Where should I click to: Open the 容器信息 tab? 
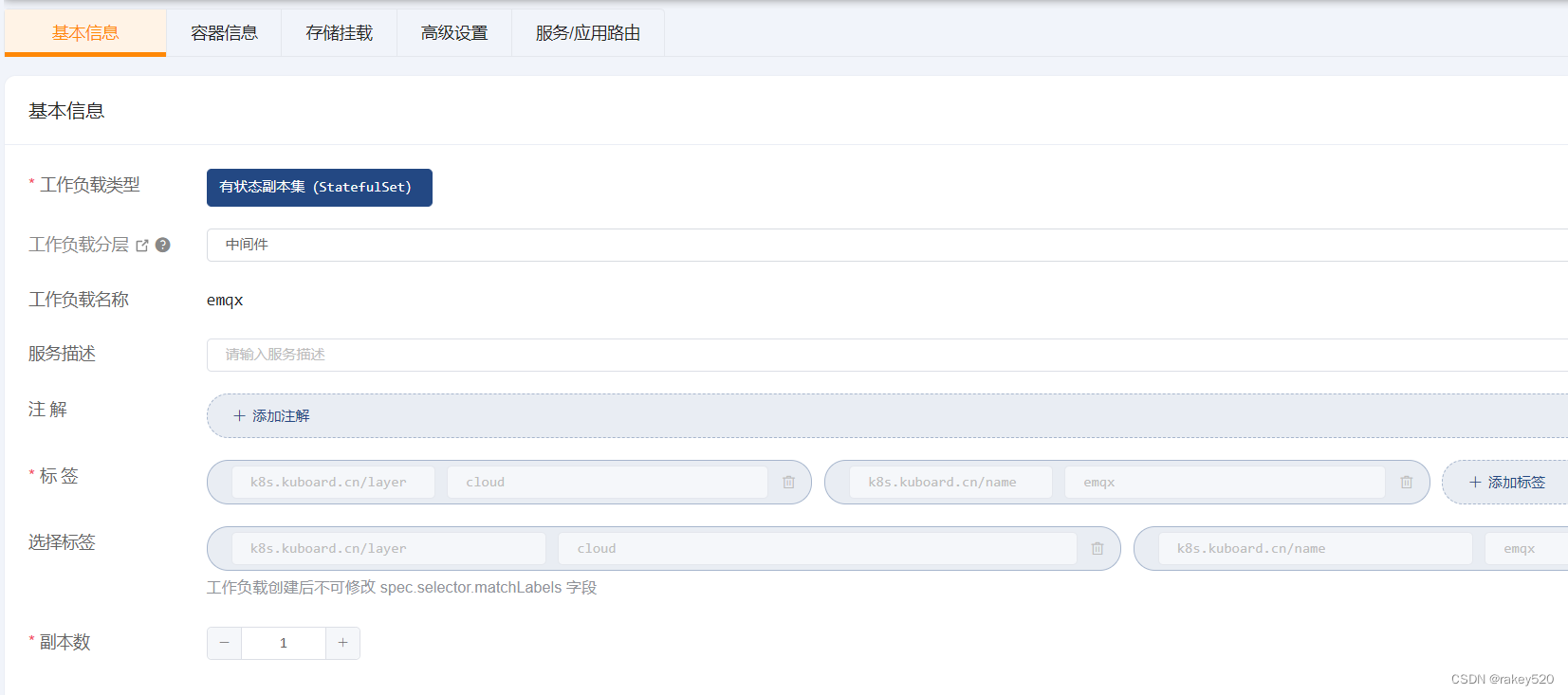coord(224,33)
